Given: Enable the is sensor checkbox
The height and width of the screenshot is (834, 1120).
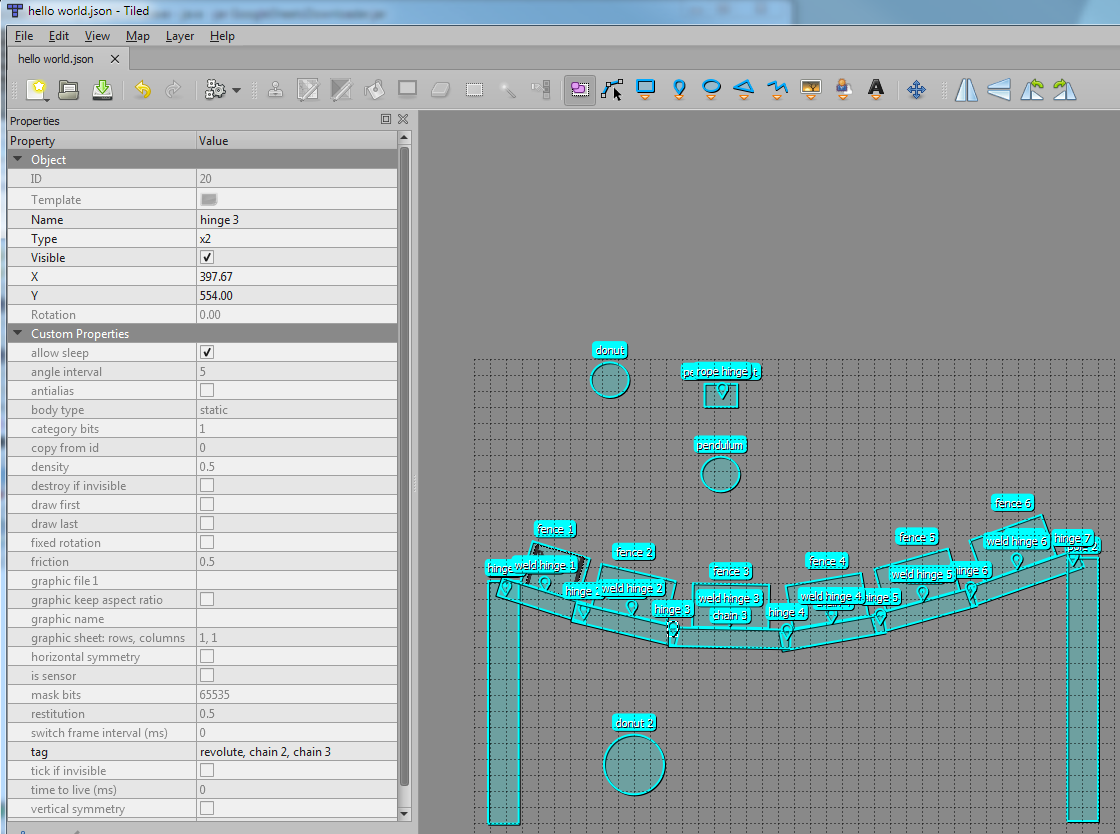Looking at the screenshot, I should coord(207,675).
